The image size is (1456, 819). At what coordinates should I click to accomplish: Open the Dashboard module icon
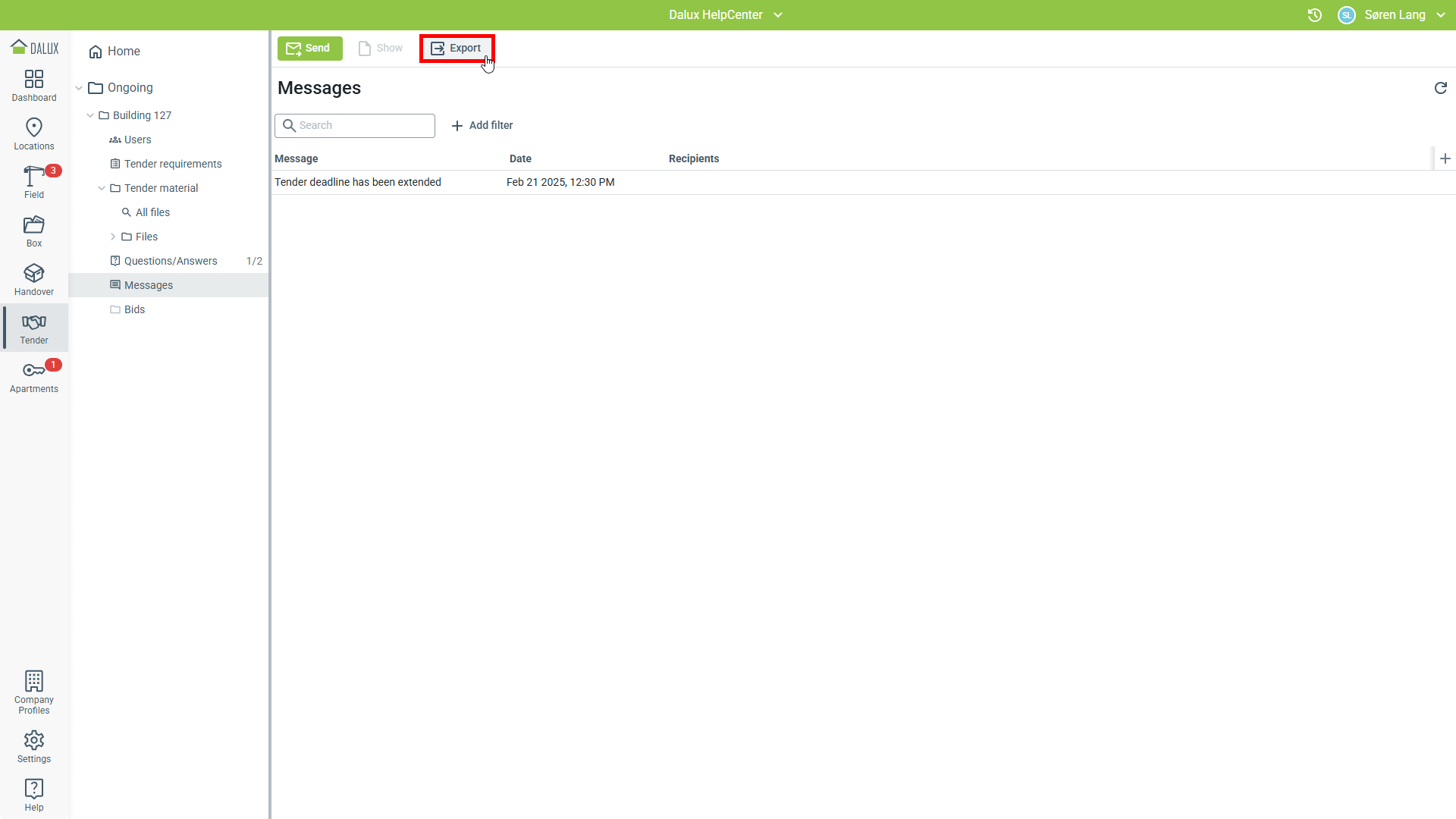33,80
